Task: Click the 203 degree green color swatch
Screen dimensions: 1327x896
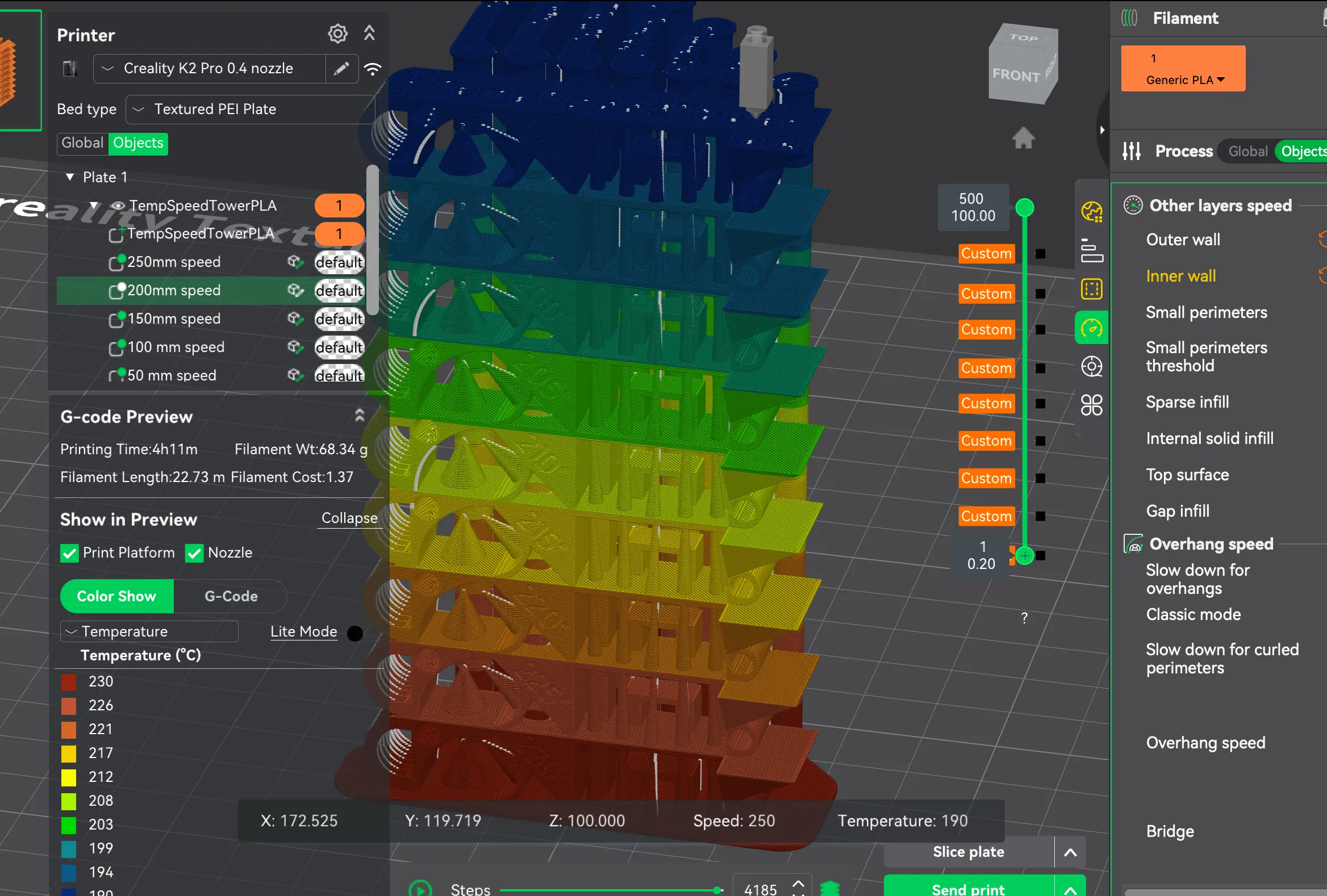Action: (x=69, y=824)
